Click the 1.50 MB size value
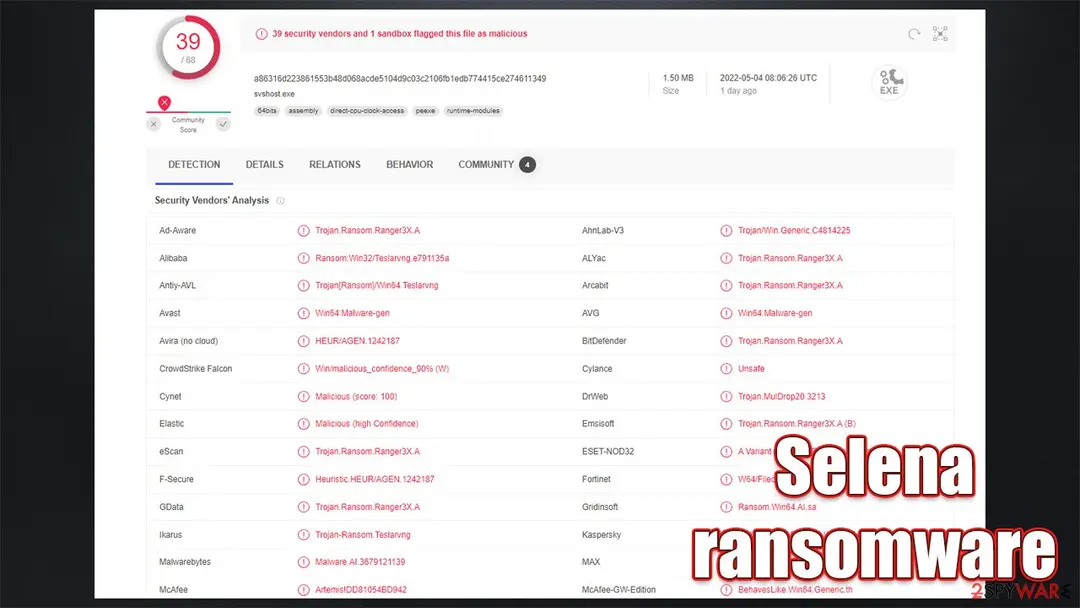The height and width of the screenshot is (608, 1080). coord(678,78)
